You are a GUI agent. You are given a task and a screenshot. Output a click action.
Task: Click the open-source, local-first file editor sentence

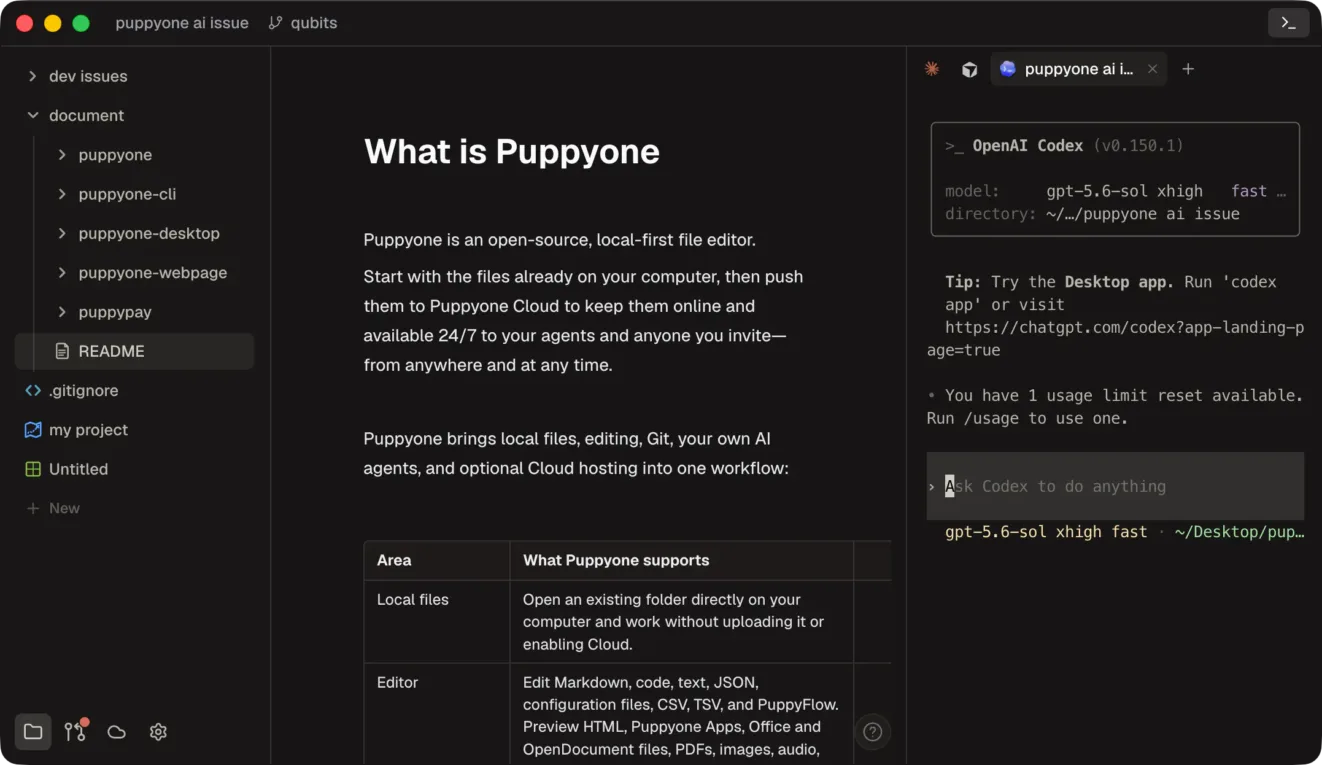pyautogui.click(x=560, y=240)
